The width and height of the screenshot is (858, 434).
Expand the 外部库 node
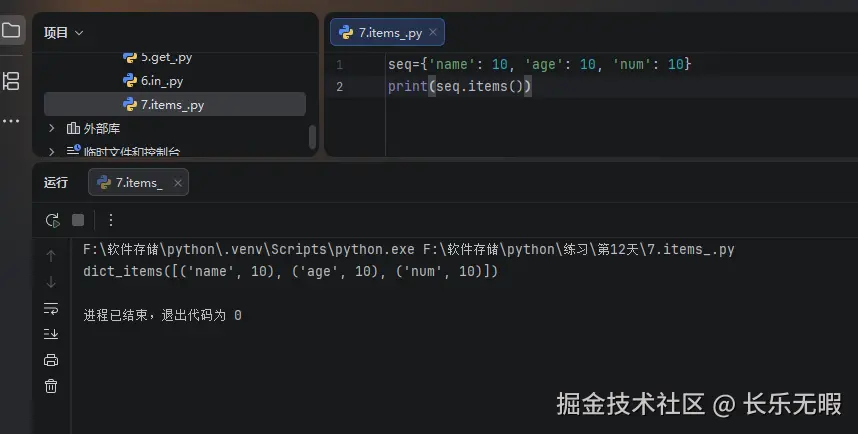tap(51, 128)
